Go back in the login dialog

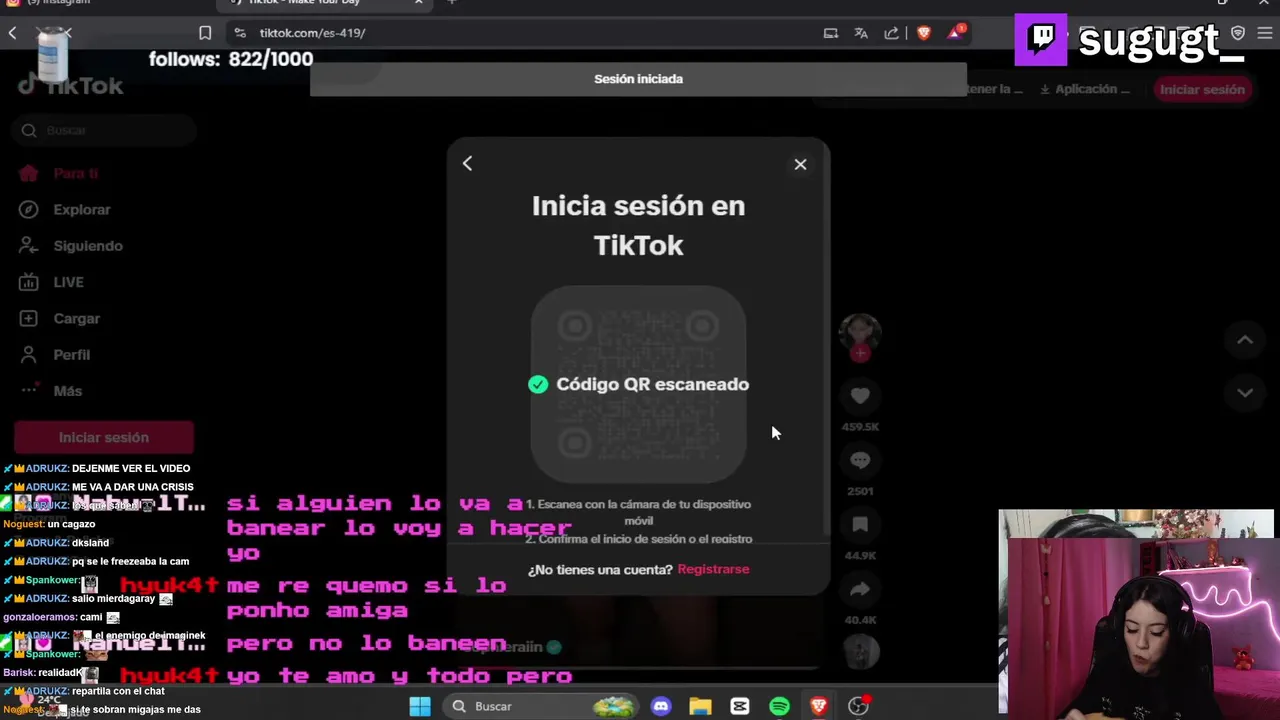(467, 163)
